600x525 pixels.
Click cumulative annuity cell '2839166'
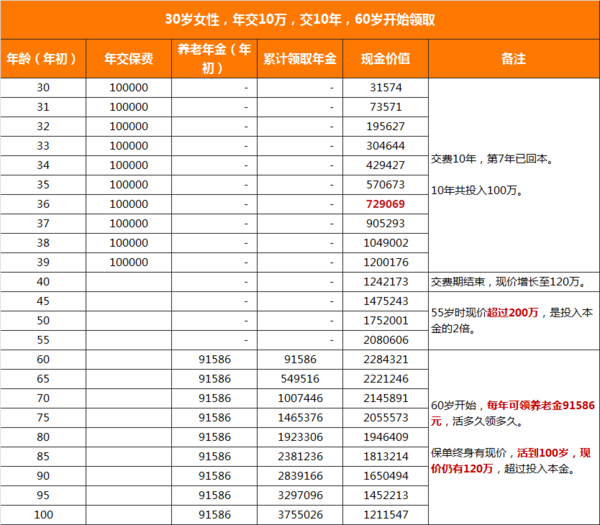pos(300,476)
